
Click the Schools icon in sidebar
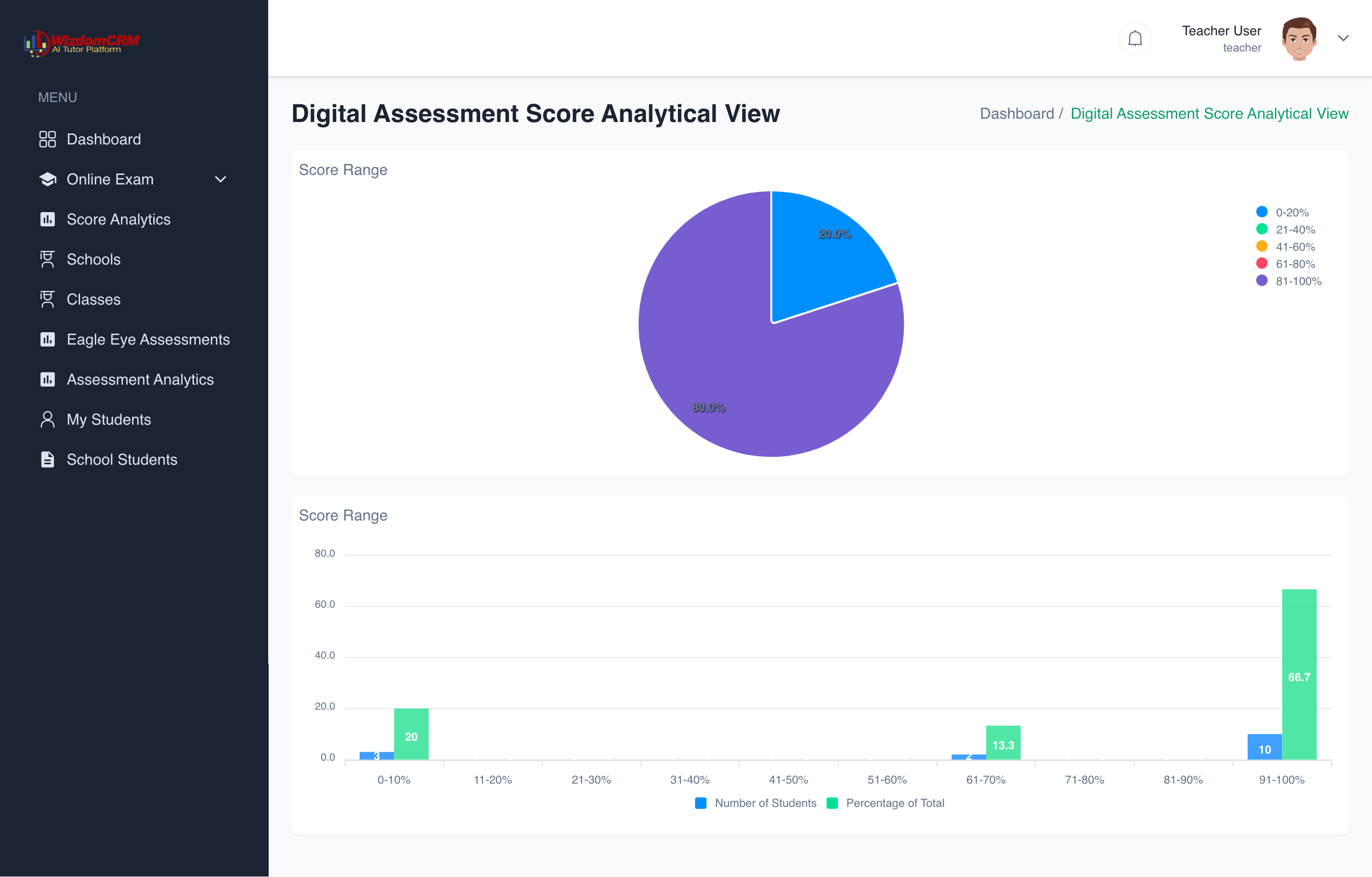pos(47,259)
